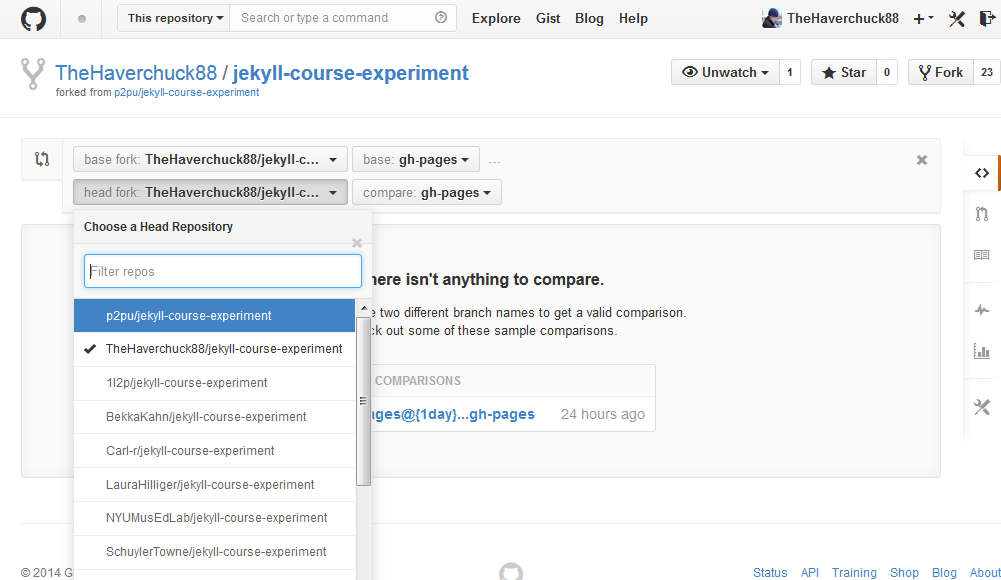Open TheHaverchuck88 owner link in repo title
The height and width of the screenshot is (580, 1001).
[136, 73]
